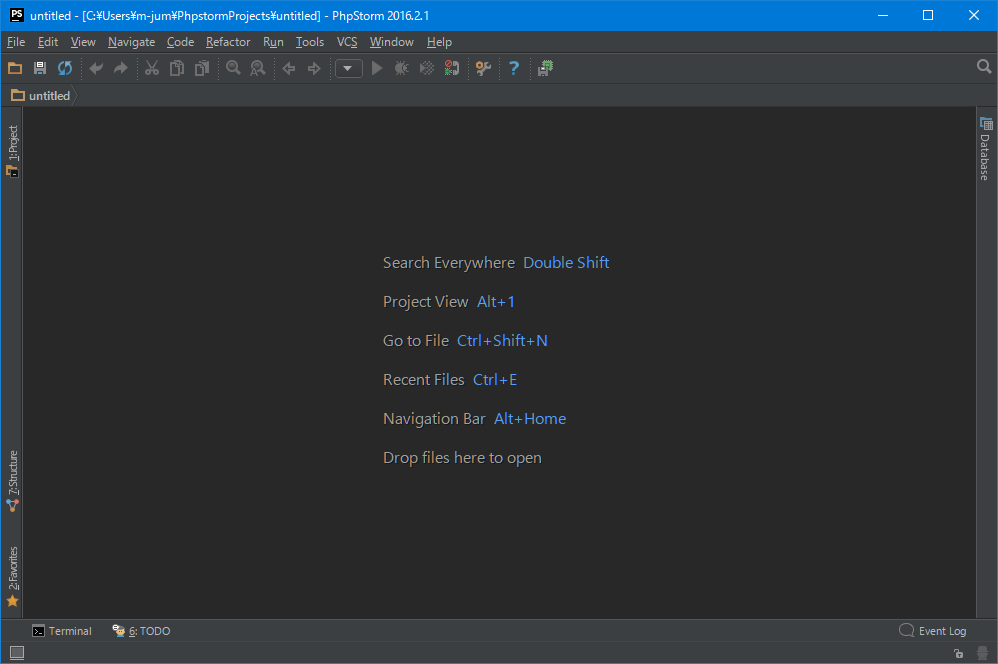The width and height of the screenshot is (998, 664).
Task: Open the Event Log panel
Action: pyautogui.click(x=933, y=631)
